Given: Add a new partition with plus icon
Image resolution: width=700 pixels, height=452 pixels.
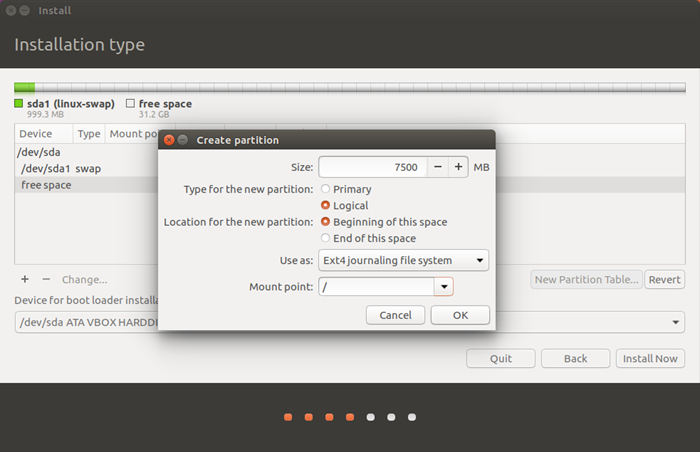Looking at the screenshot, I should (x=25, y=280).
